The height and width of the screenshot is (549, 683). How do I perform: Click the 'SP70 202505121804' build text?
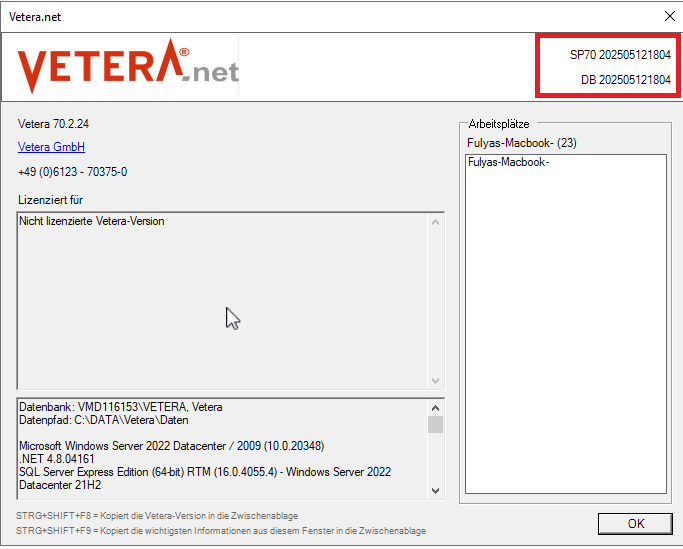coord(620,54)
